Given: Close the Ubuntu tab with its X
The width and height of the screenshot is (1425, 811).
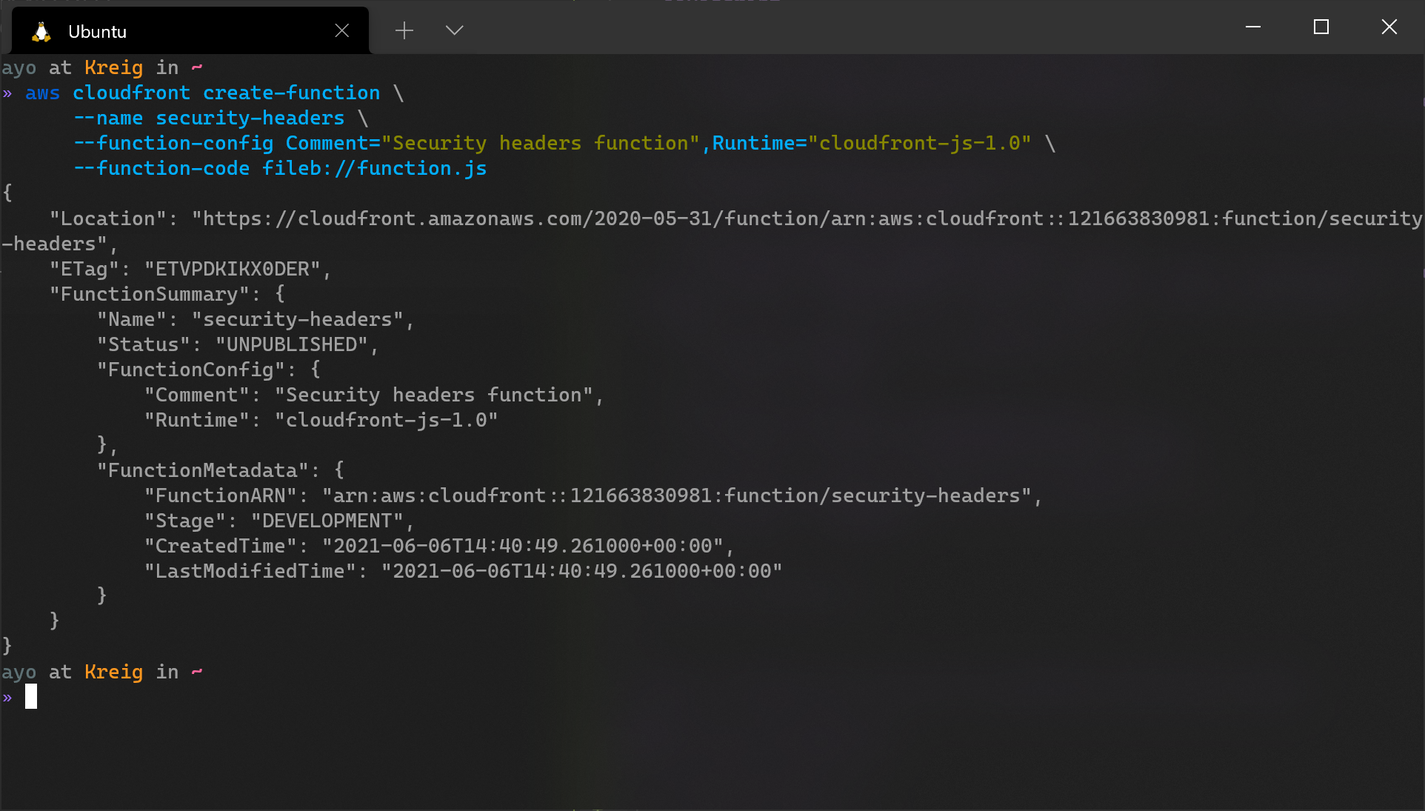Looking at the screenshot, I should (x=341, y=30).
